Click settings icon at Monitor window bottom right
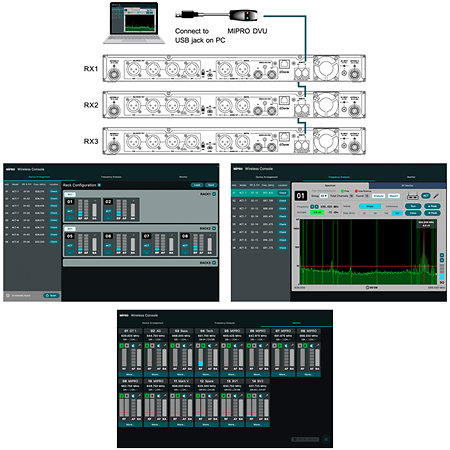 pos(326,439)
